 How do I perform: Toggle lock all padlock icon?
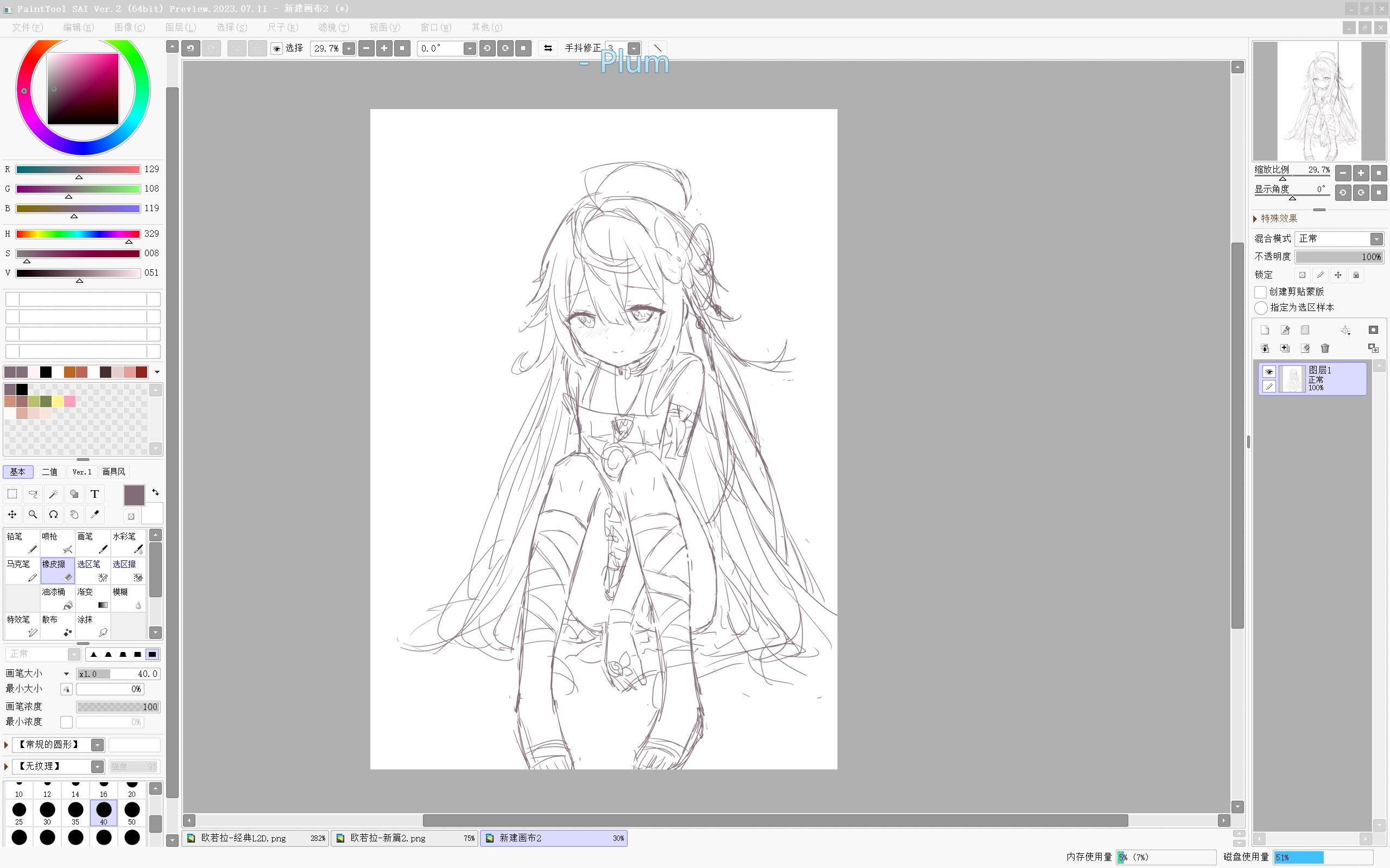[1356, 275]
